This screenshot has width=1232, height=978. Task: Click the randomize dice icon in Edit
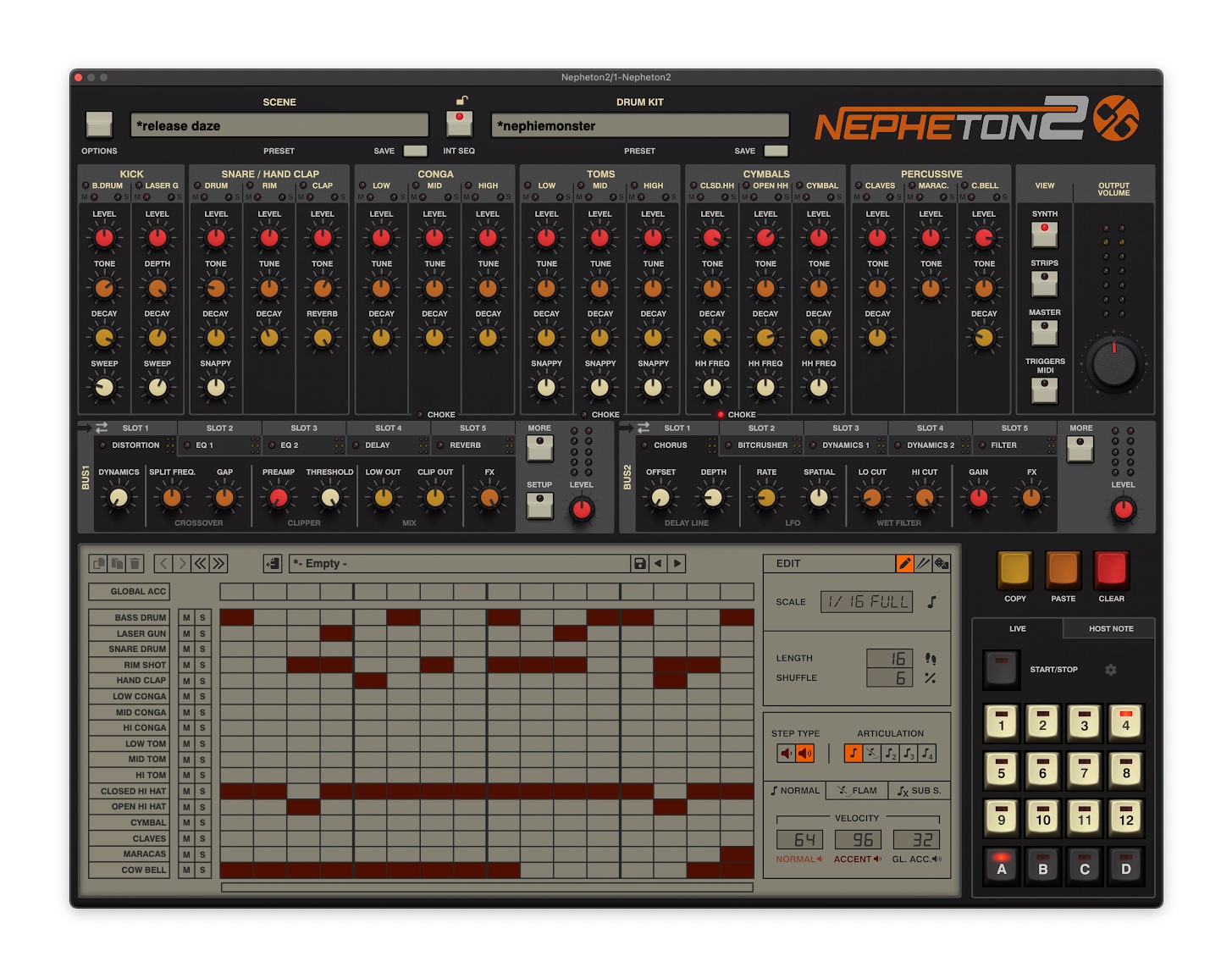pos(941,564)
